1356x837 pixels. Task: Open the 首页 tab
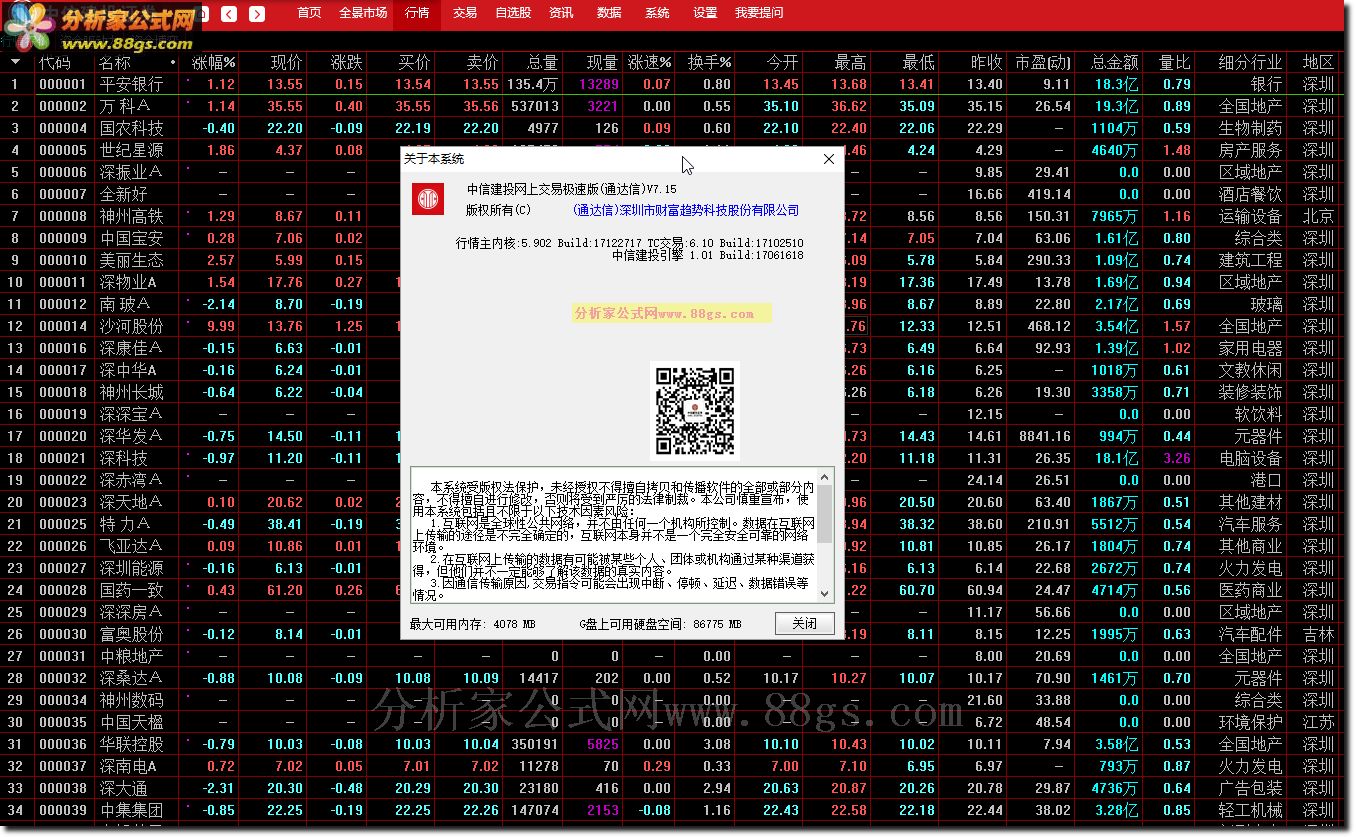click(310, 13)
